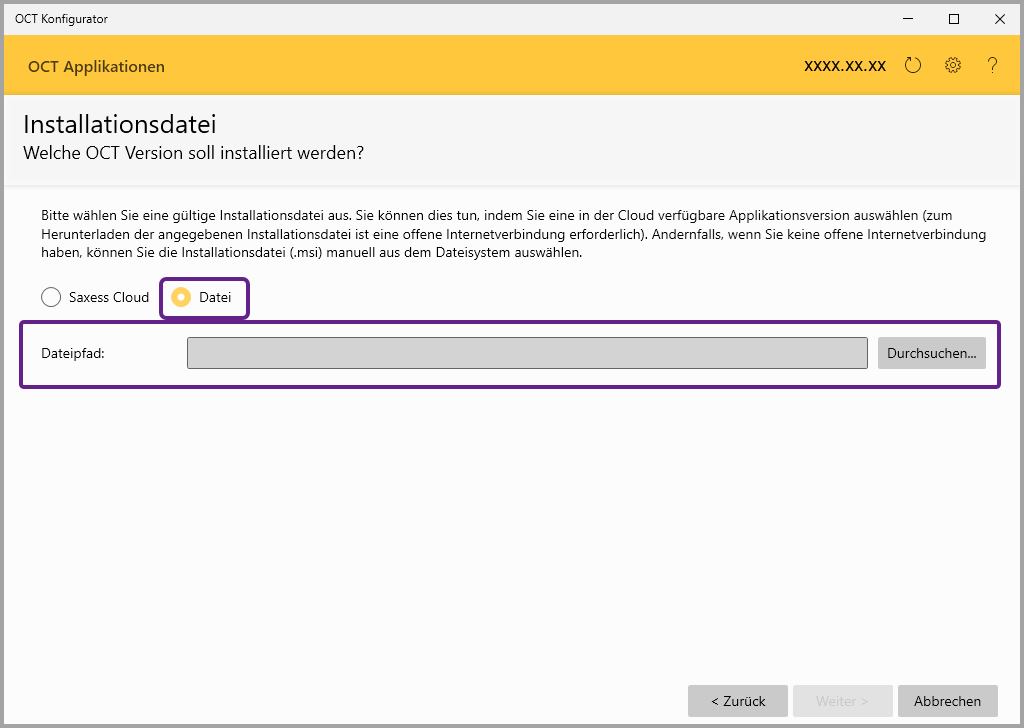Viewport: 1024px width, 728px height.
Task: Cancel setup with the Abbrechen button
Action: click(x=947, y=701)
